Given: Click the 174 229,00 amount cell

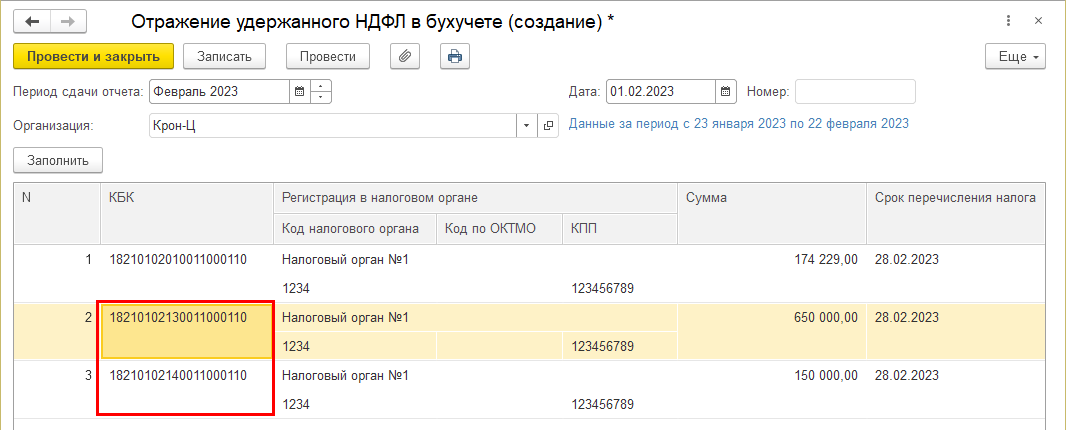Looking at the screenshot, I should click(x=771, y=260).
